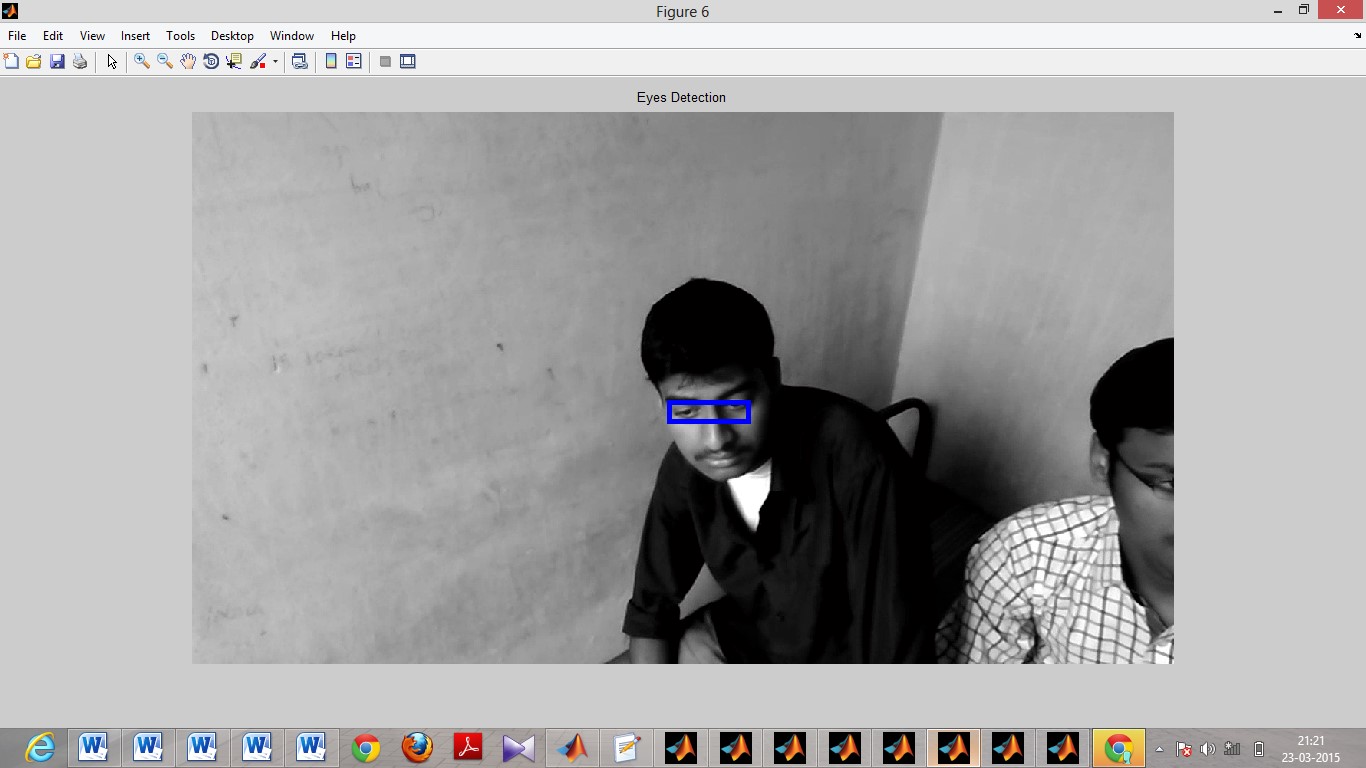
Task: Click the New Figure toolbar icon
Action: point(11,62)
